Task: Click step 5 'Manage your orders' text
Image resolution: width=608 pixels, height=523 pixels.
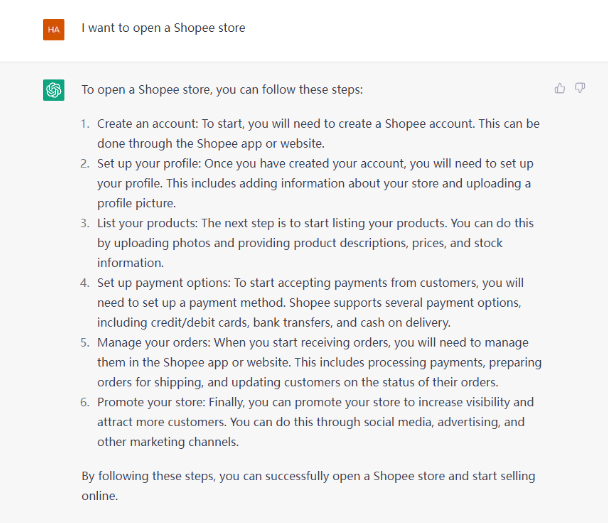Action: click(154, 343)
